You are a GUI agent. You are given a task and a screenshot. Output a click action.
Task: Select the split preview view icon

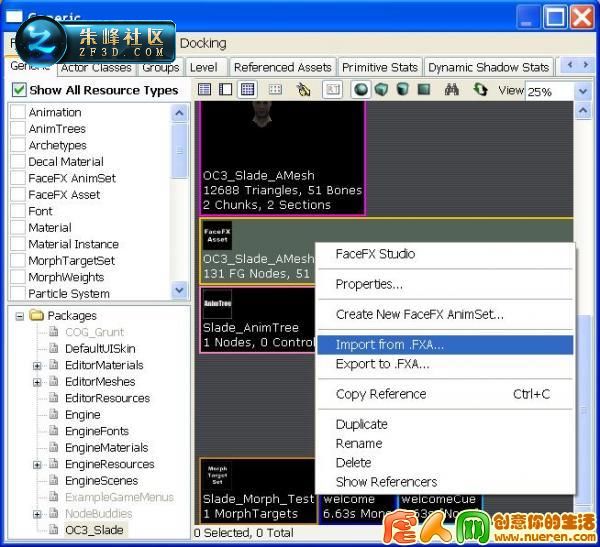225,90
